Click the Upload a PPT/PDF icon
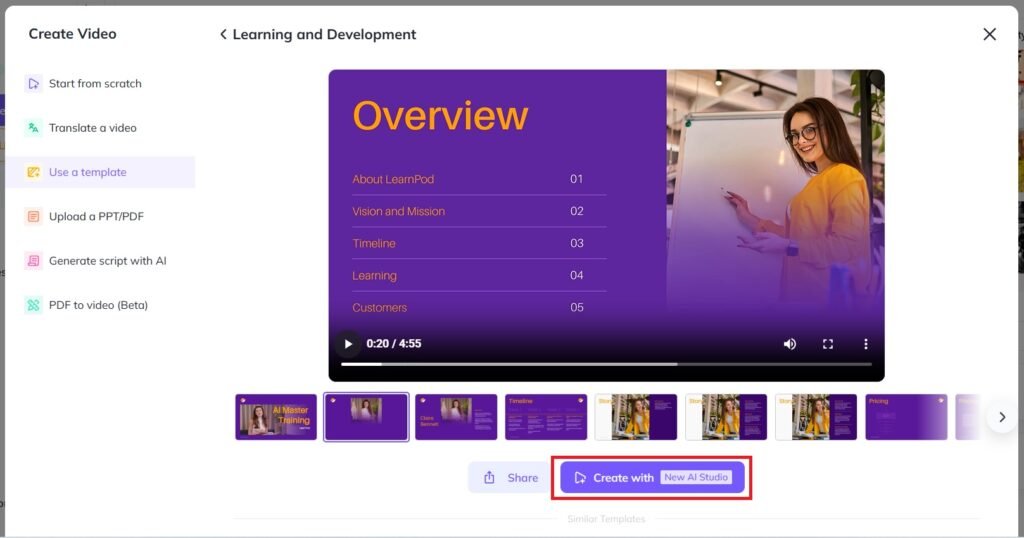1024x538 pixels. pyautogui.click(x=33, y=217)
